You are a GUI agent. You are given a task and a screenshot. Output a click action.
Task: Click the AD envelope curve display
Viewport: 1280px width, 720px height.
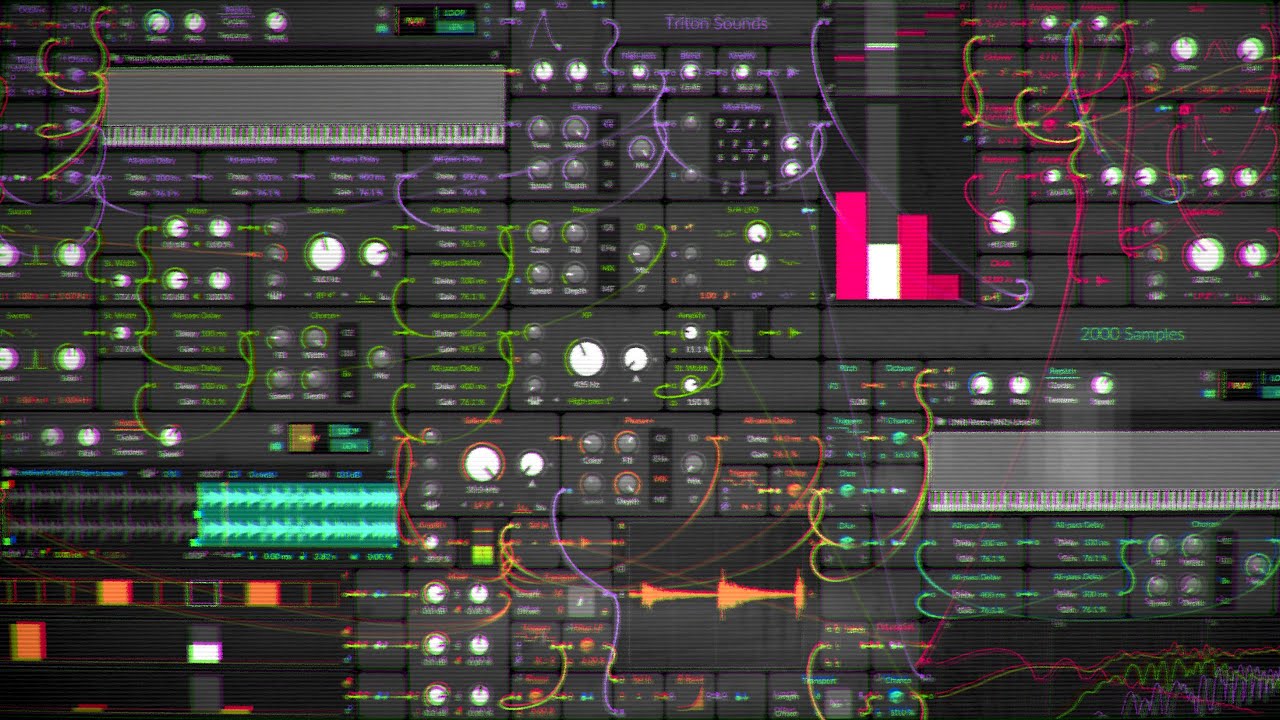(546, 30)
